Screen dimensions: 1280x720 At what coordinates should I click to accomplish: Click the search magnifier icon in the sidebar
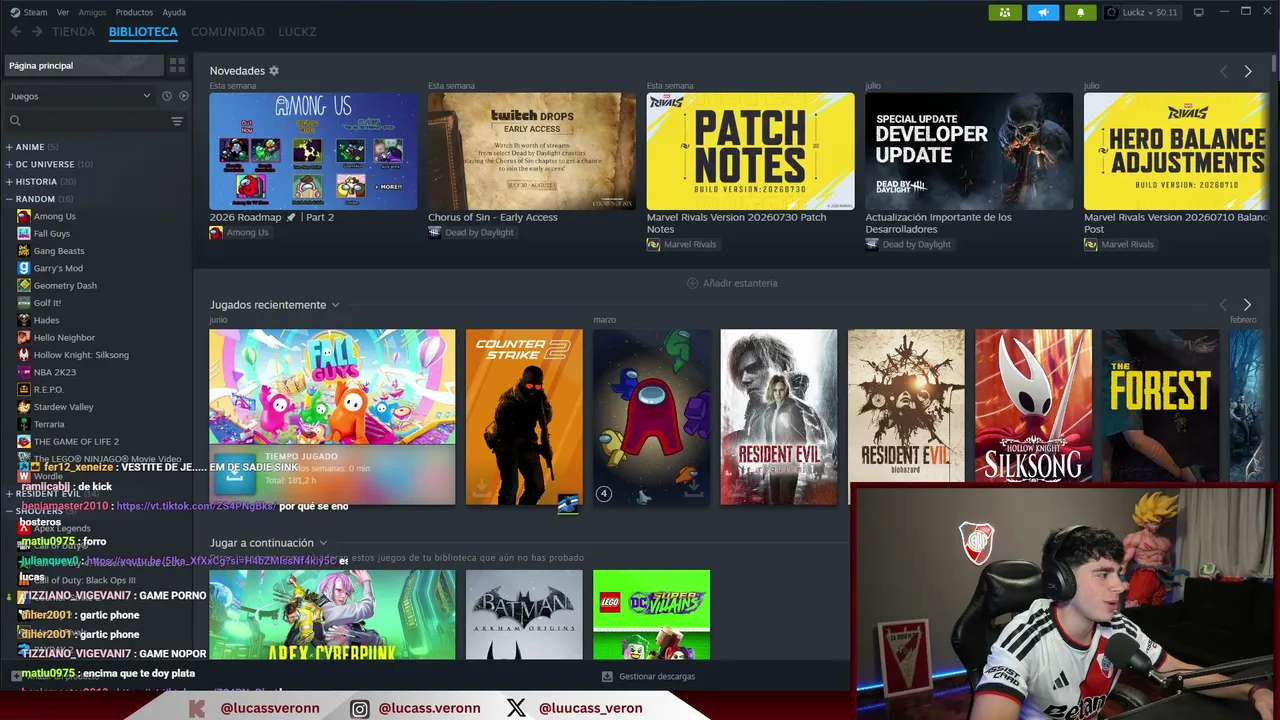coord(15,121)
